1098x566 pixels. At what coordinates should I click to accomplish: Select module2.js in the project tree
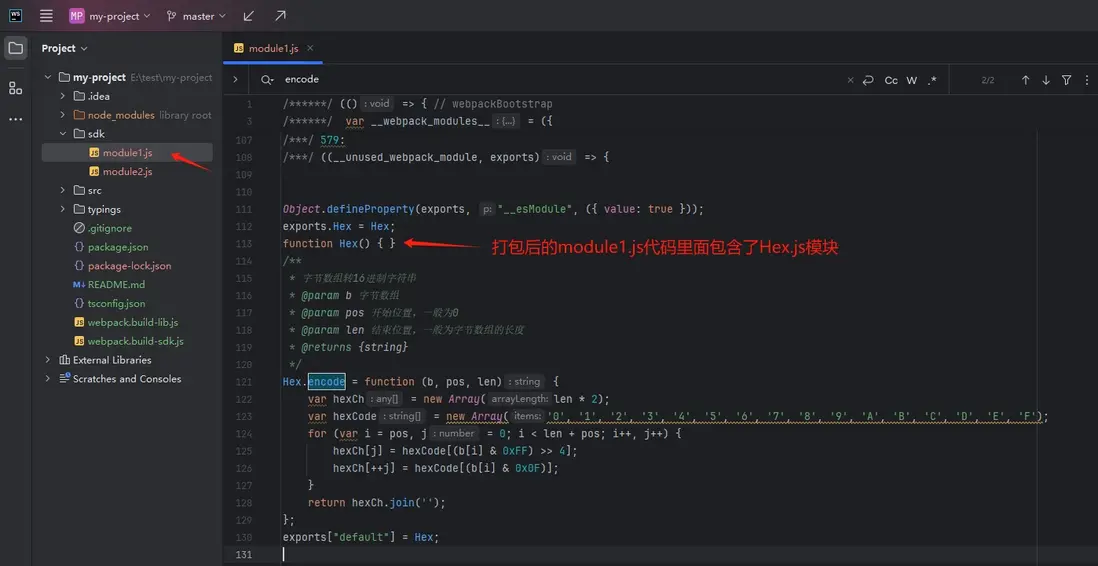127,172
